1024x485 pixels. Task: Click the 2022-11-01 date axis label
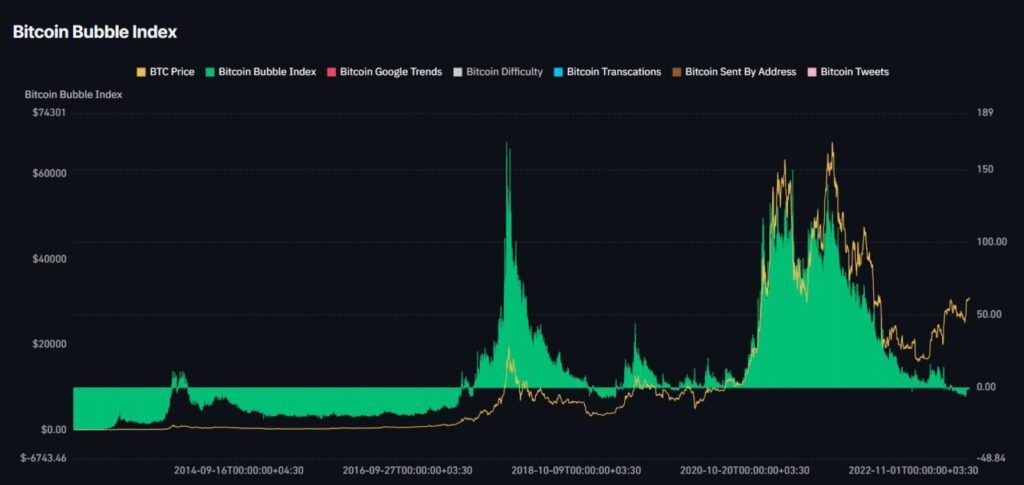[913, 470]
